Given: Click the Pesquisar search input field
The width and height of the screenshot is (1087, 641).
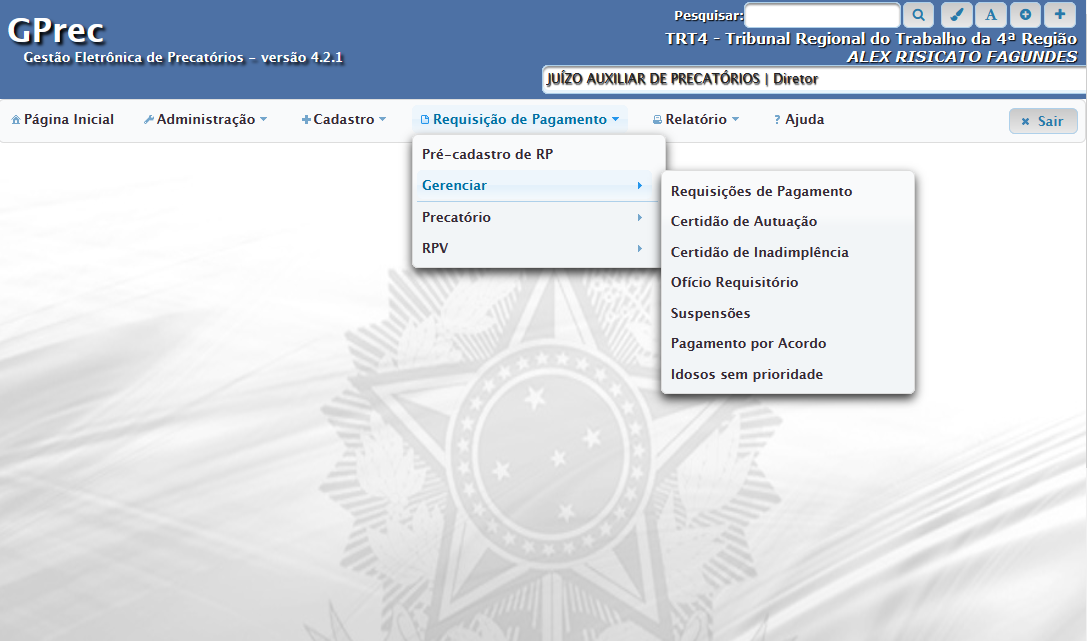Looking at the screenshot, I should [x=822, y=15].
